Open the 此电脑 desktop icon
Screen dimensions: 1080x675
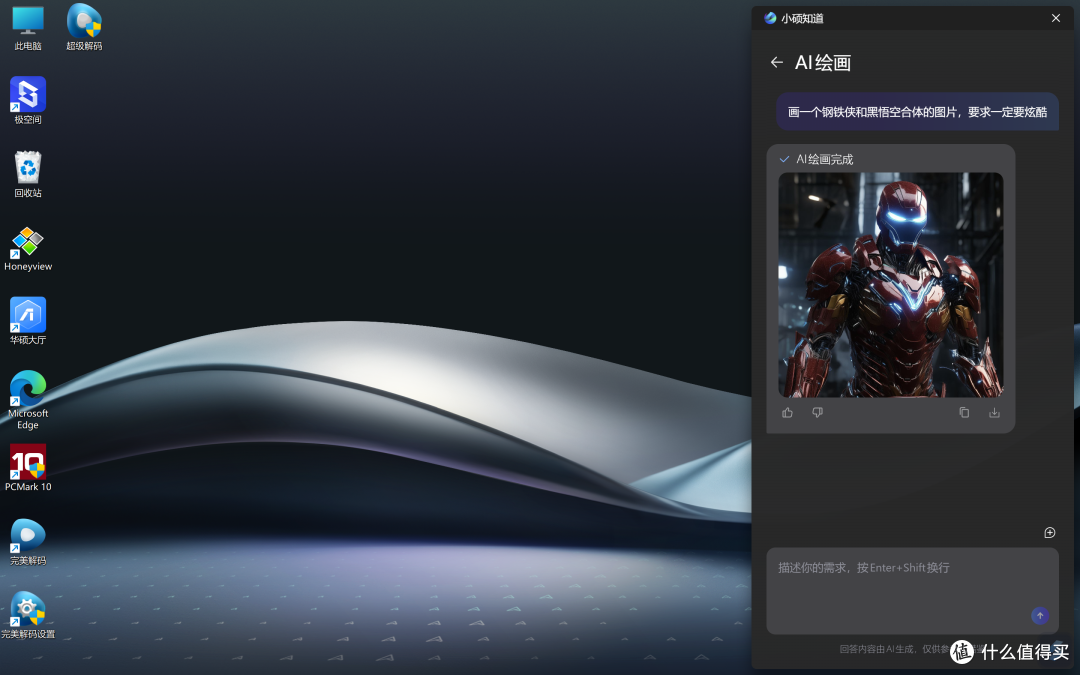pos(28,28)
